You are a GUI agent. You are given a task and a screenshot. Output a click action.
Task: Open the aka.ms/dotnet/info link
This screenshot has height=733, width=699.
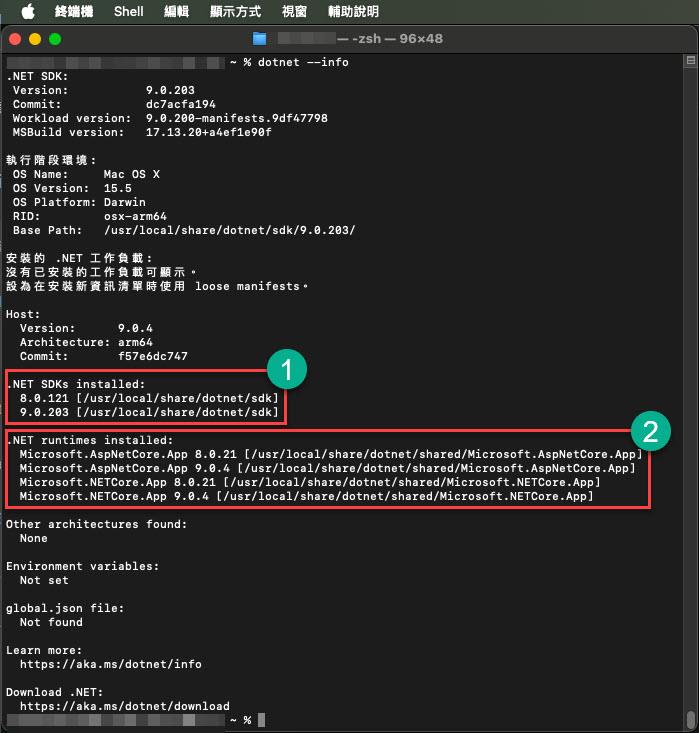110,664
